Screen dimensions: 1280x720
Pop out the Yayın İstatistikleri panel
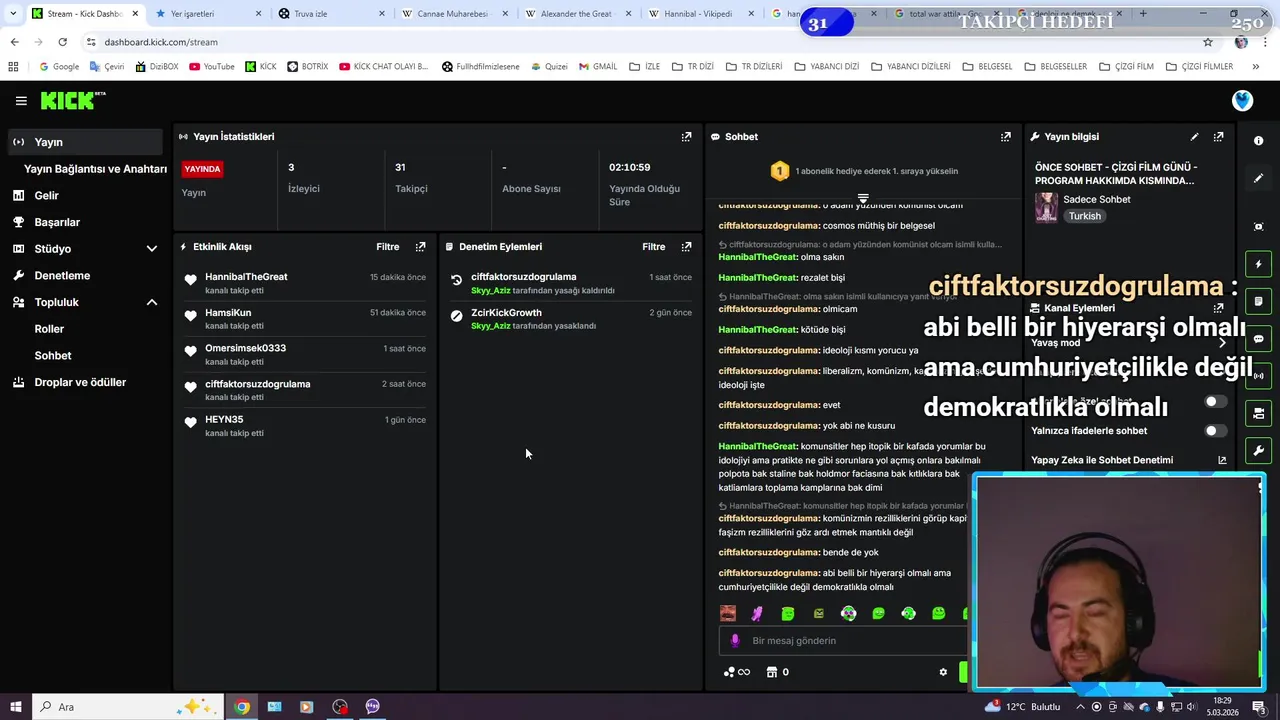tap(686, 137)
